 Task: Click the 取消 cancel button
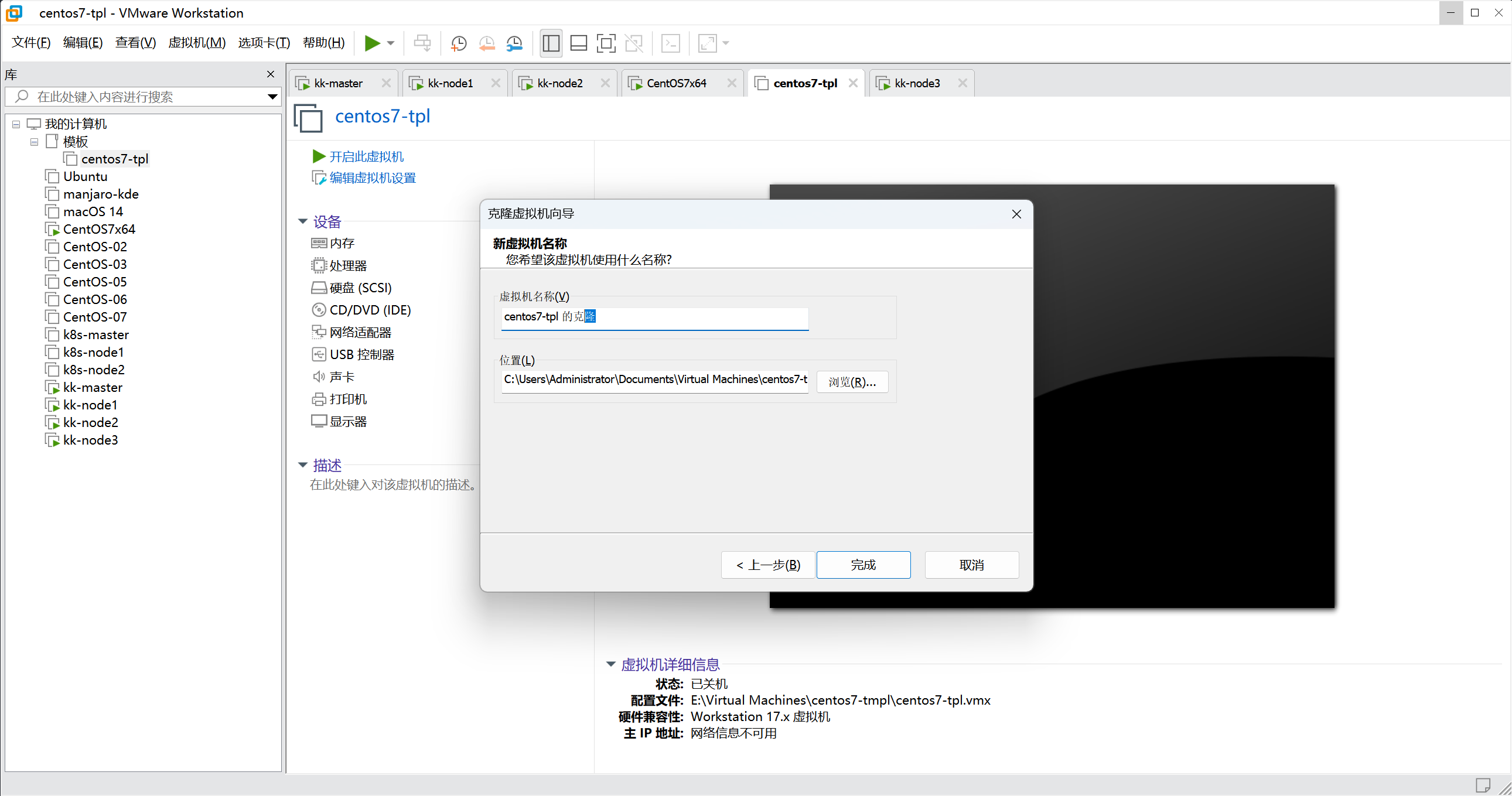[x=971, y=565]
